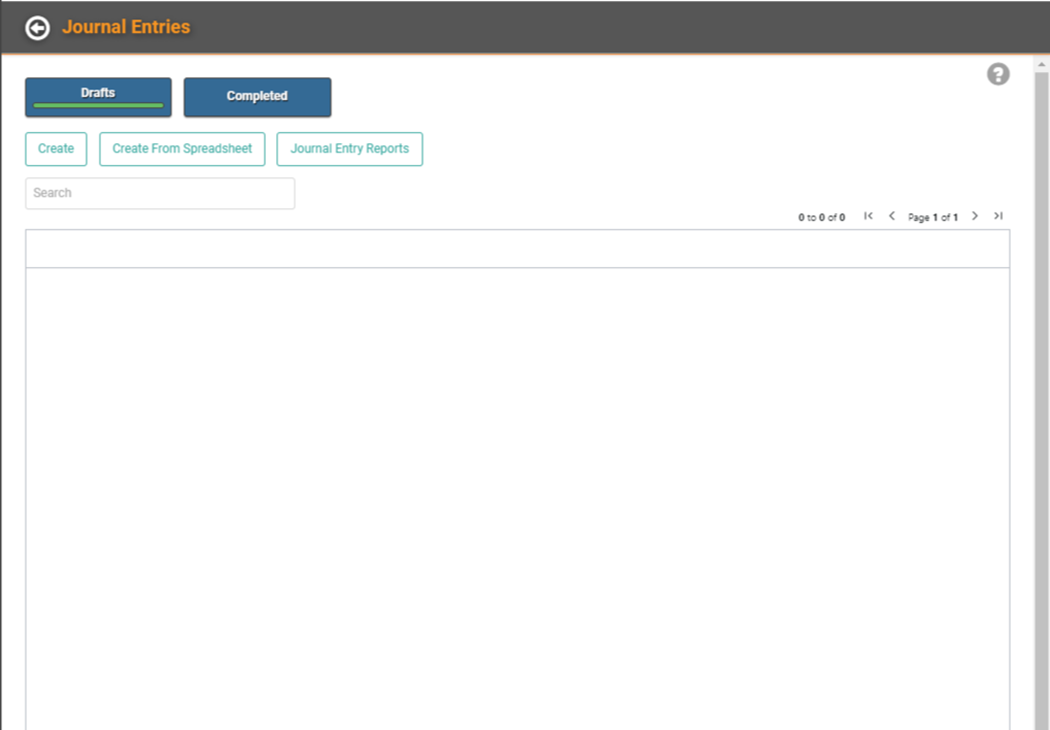Click the Page 1 of 1 indicator
The width and height of the screenshot is (1050, 730).
tap(932, 217)
